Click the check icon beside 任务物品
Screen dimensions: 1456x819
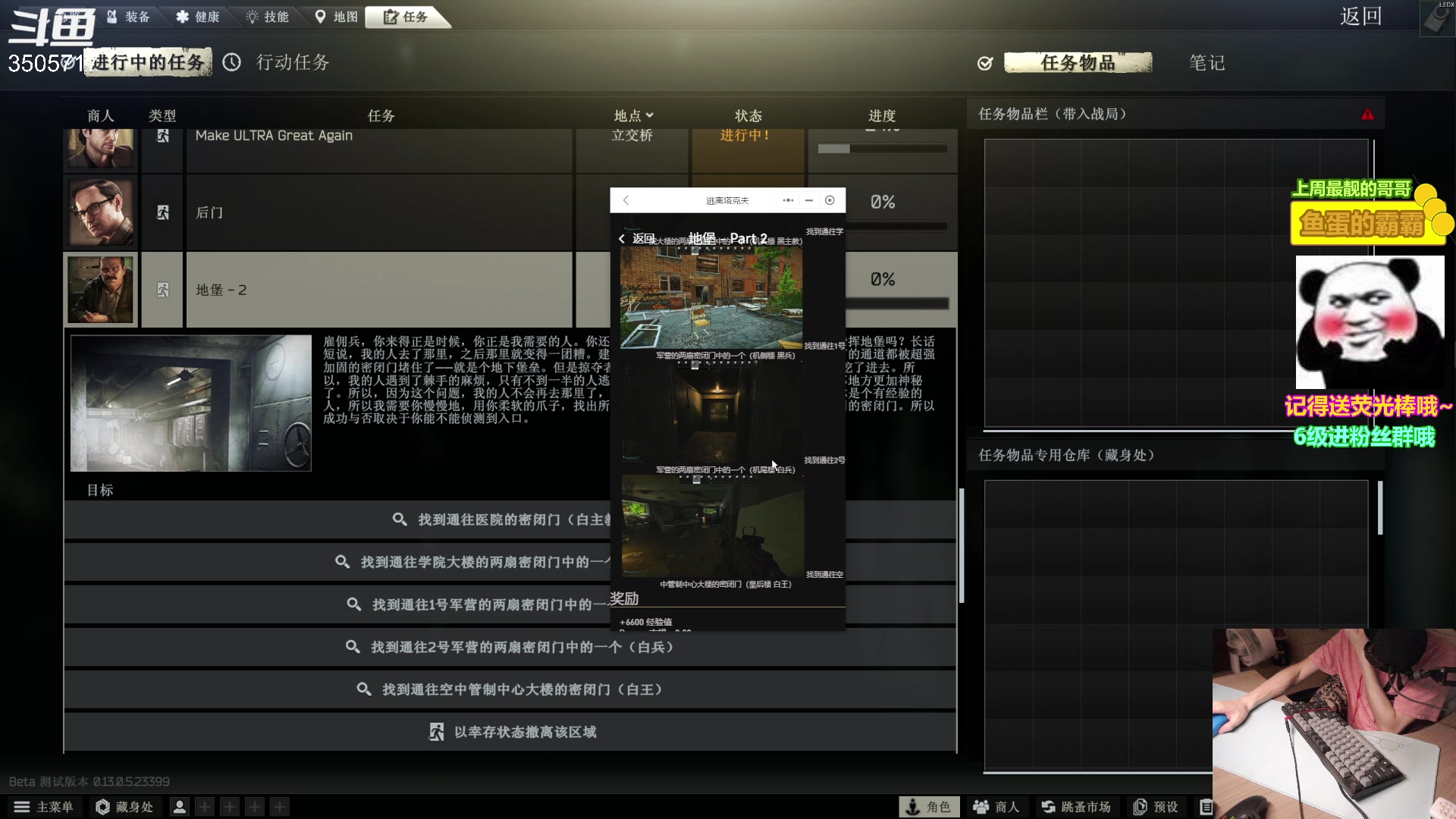pos(985,63)
